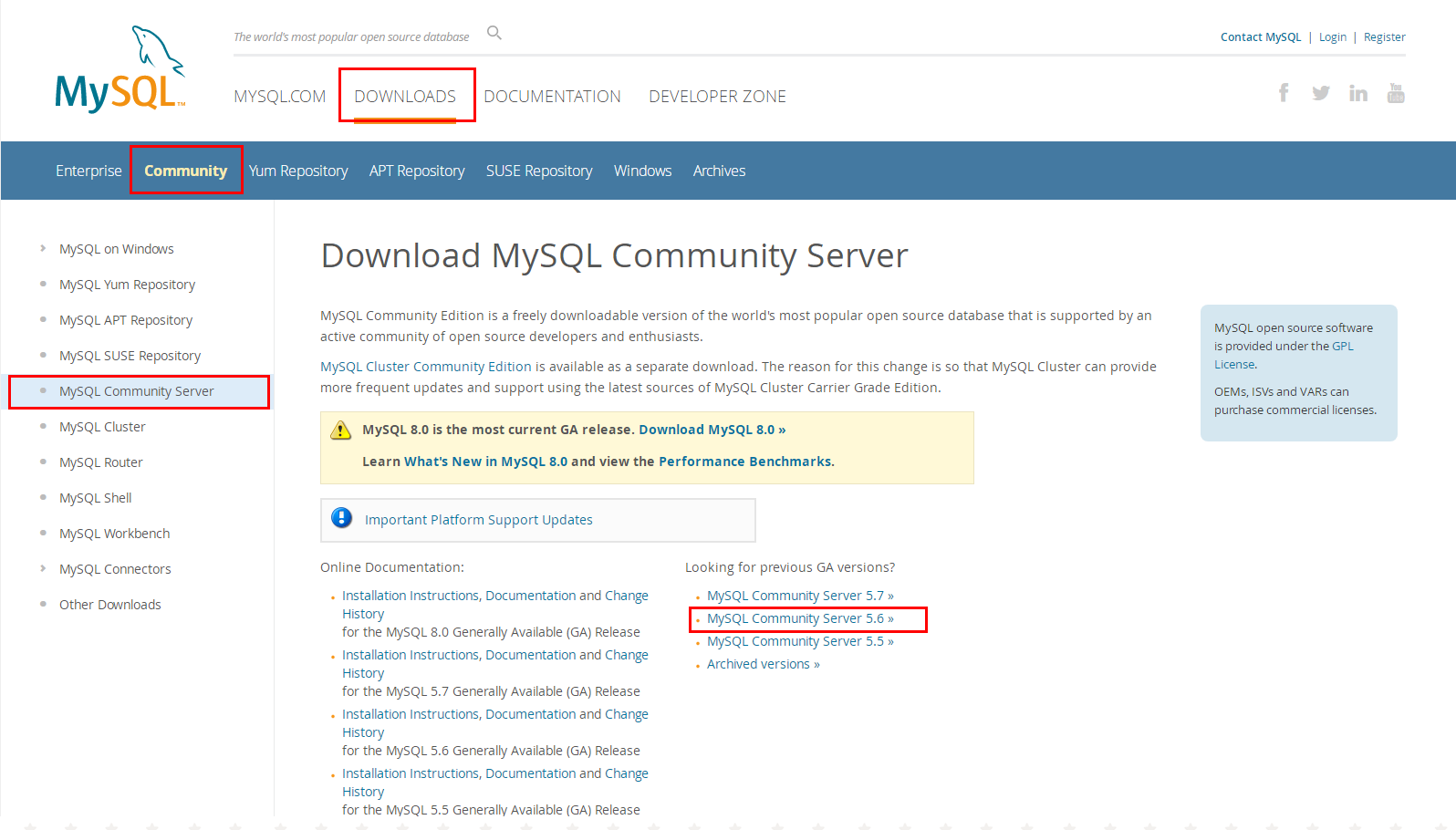Open MySQL Shell sidebar item
The image size is (1456, 830).
point(96,498)
